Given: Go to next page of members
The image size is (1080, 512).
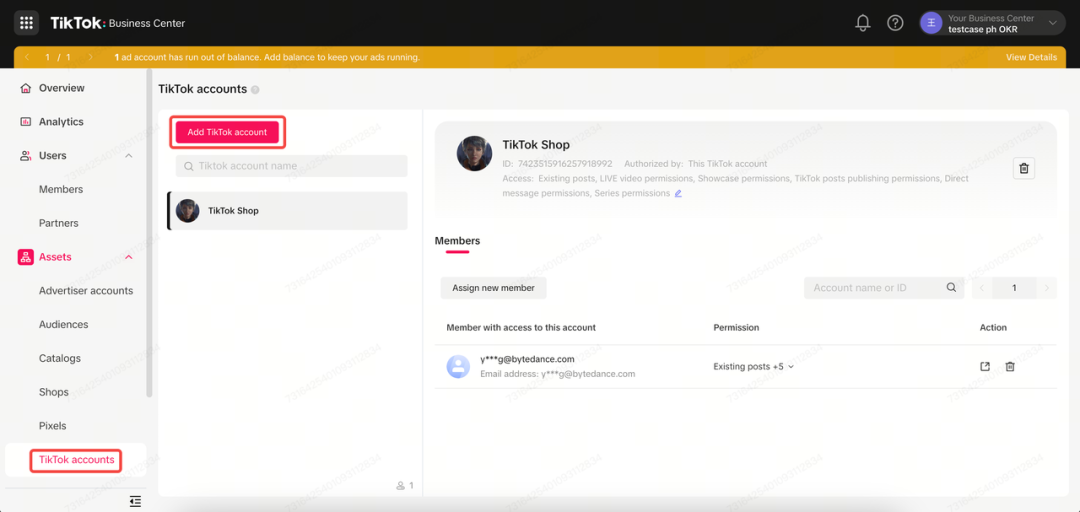Looking at the screenshot, I should click(x=1047, y=288).
